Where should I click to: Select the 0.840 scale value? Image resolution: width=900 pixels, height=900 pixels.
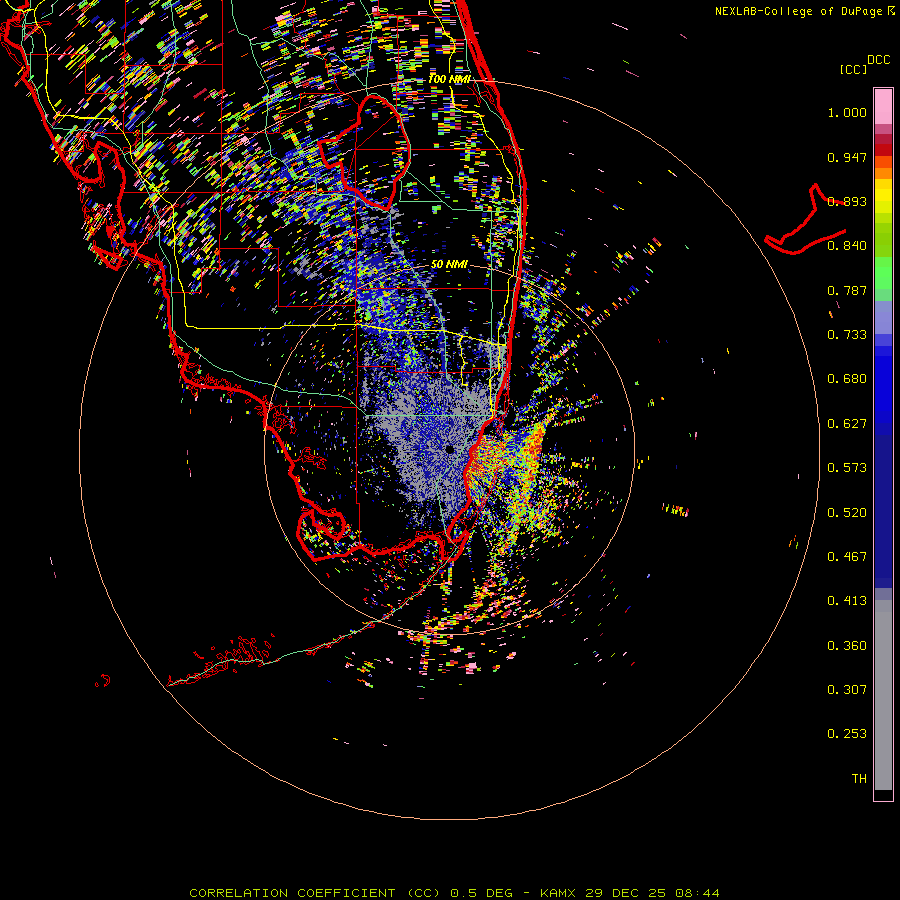point(847,246)
